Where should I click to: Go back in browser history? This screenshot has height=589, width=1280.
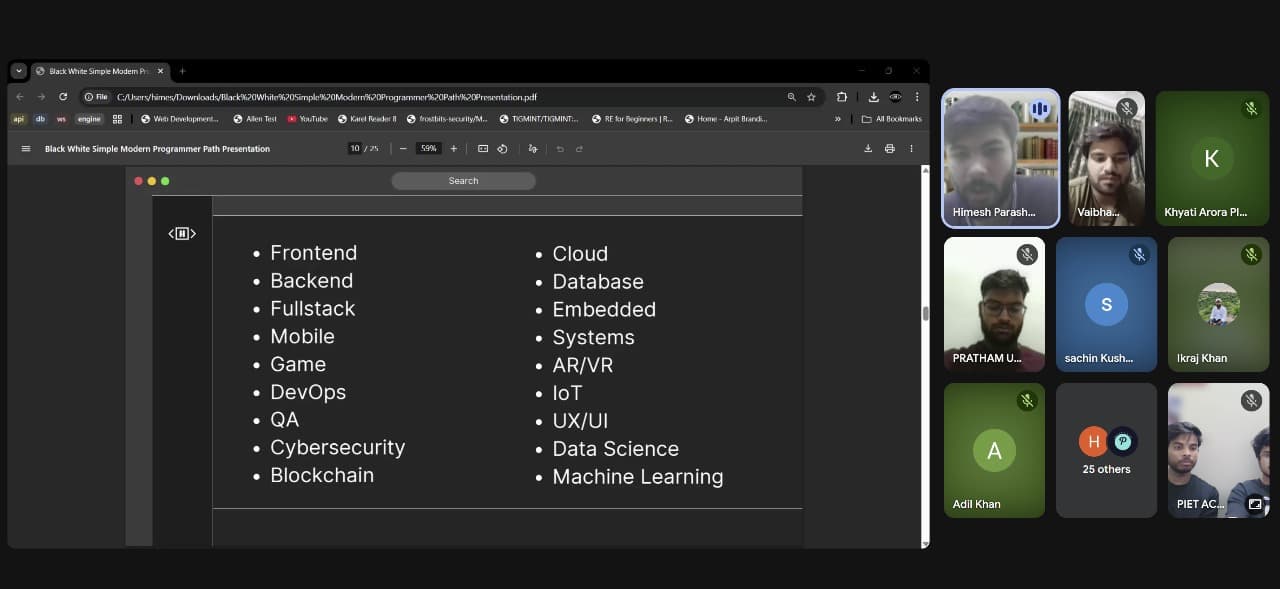pos(20,97)
